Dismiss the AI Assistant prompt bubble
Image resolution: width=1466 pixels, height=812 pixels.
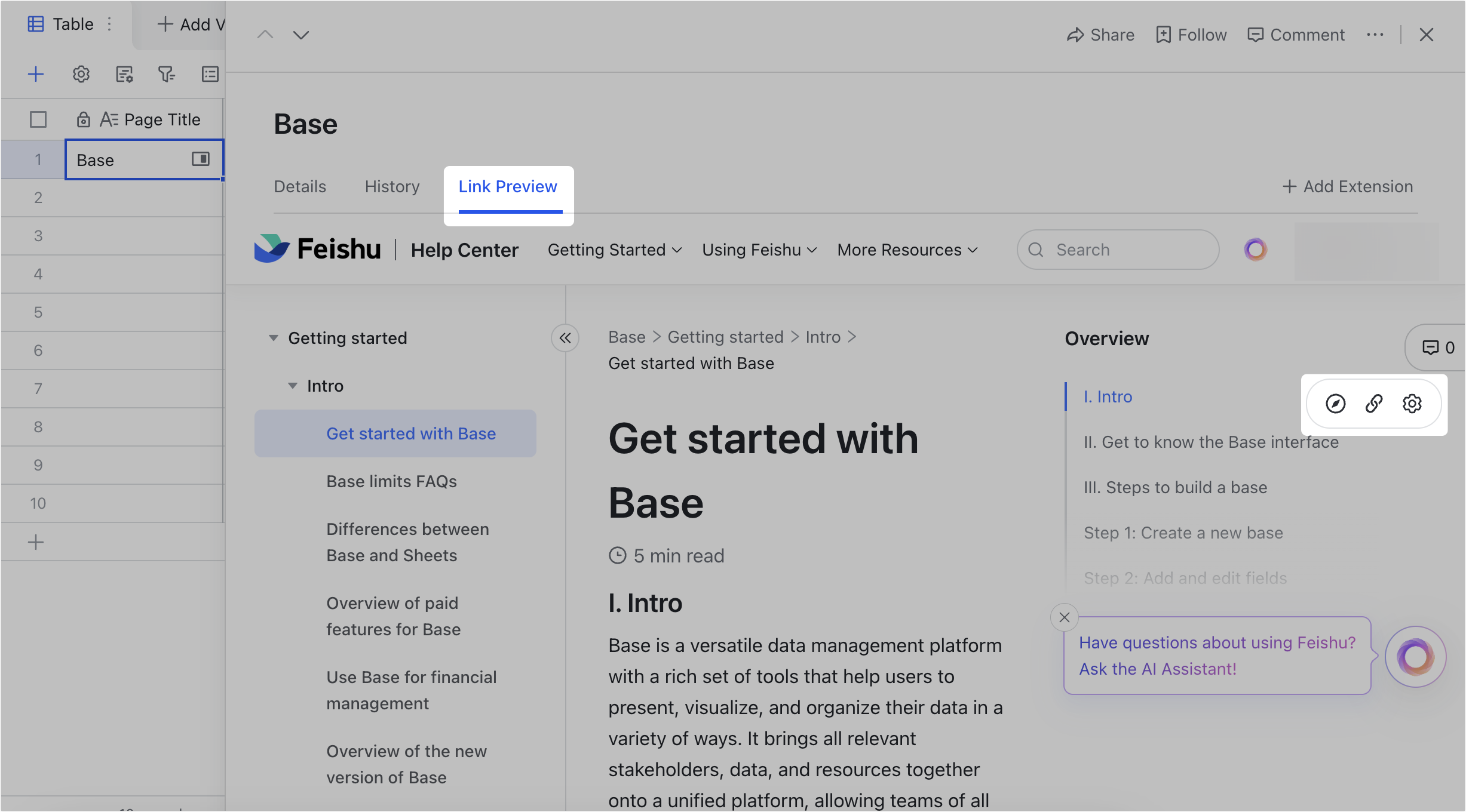[x=1065, y=617]
